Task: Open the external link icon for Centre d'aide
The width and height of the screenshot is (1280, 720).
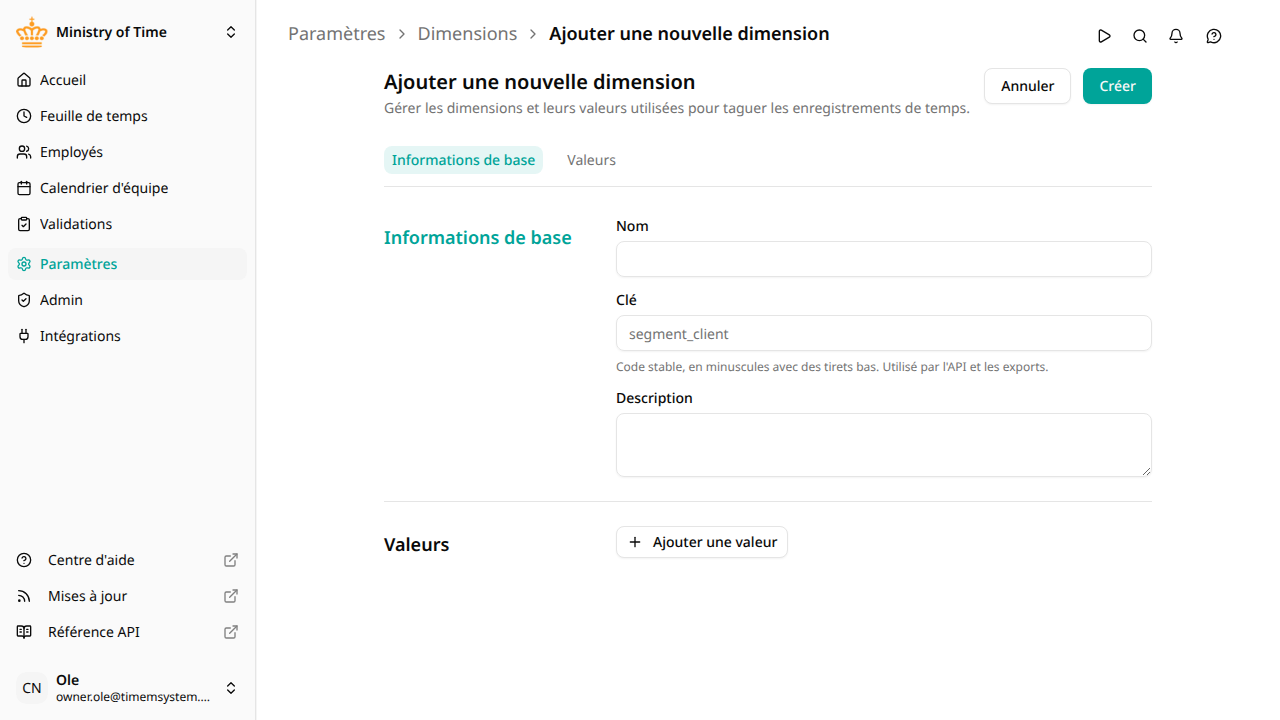Action: point(231,560)
